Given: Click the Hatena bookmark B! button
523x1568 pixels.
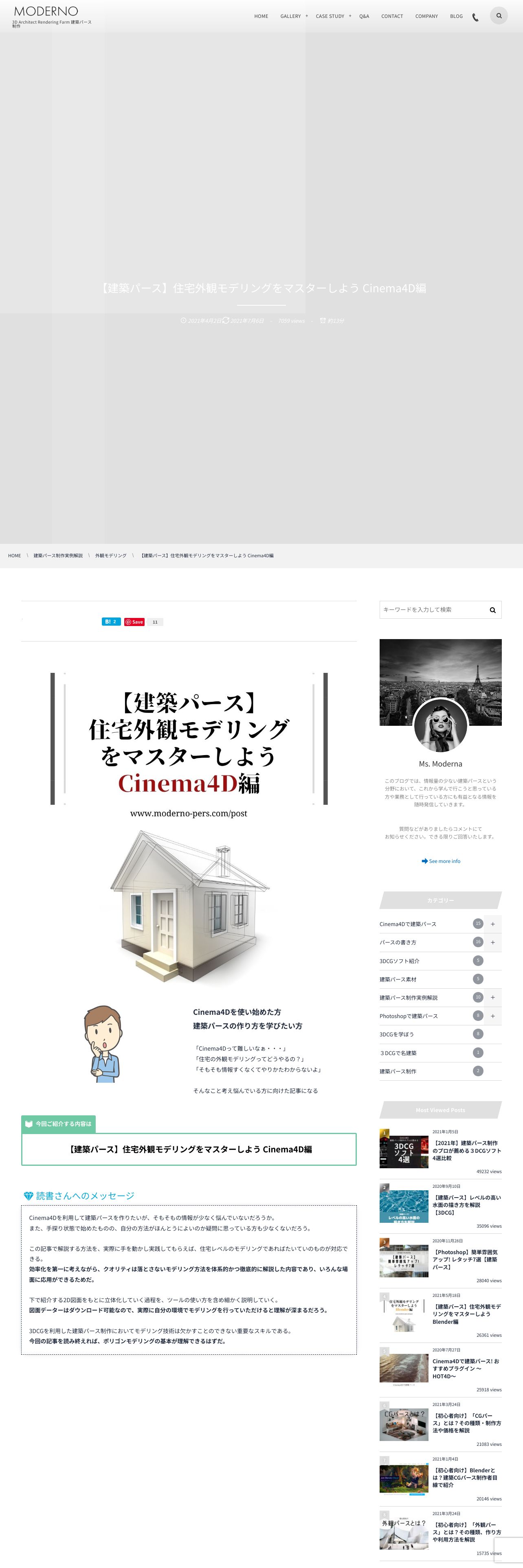Looking at the screenshot, I should click(111, 622).
